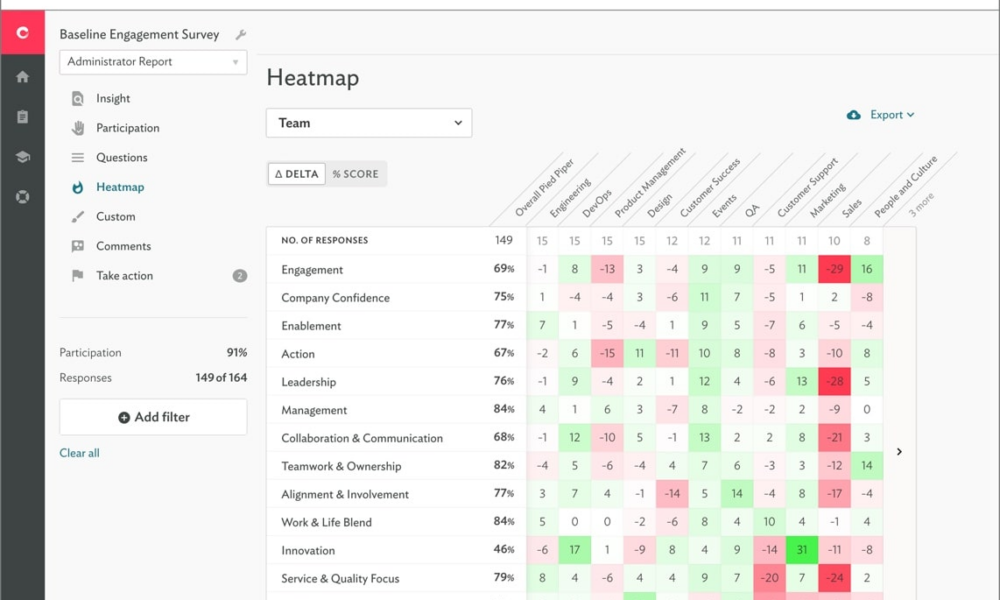
Task: Click the -28 cell in Leadership row
Action: [834, 381]
